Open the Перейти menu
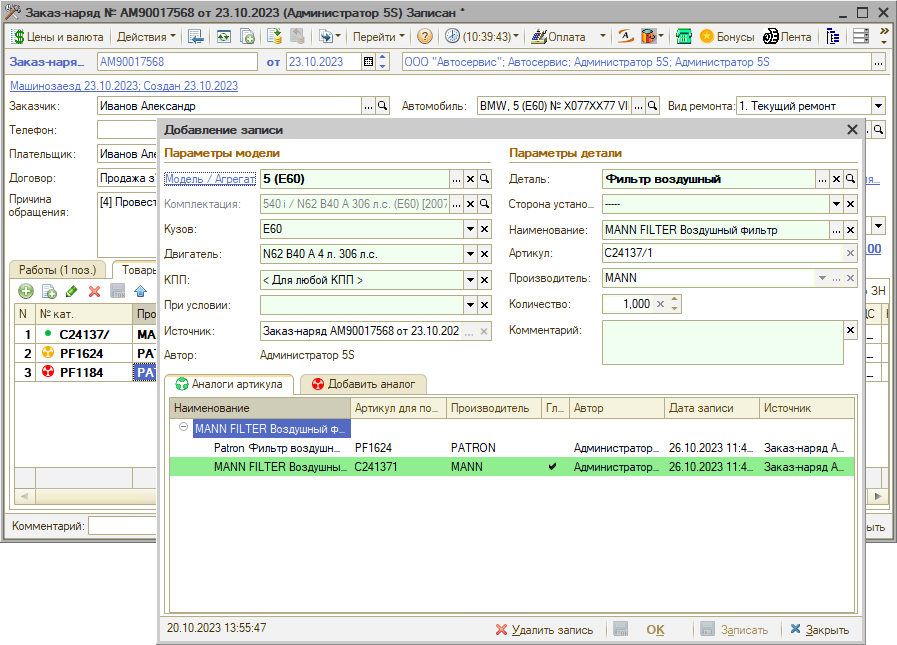 click(378, 37)
